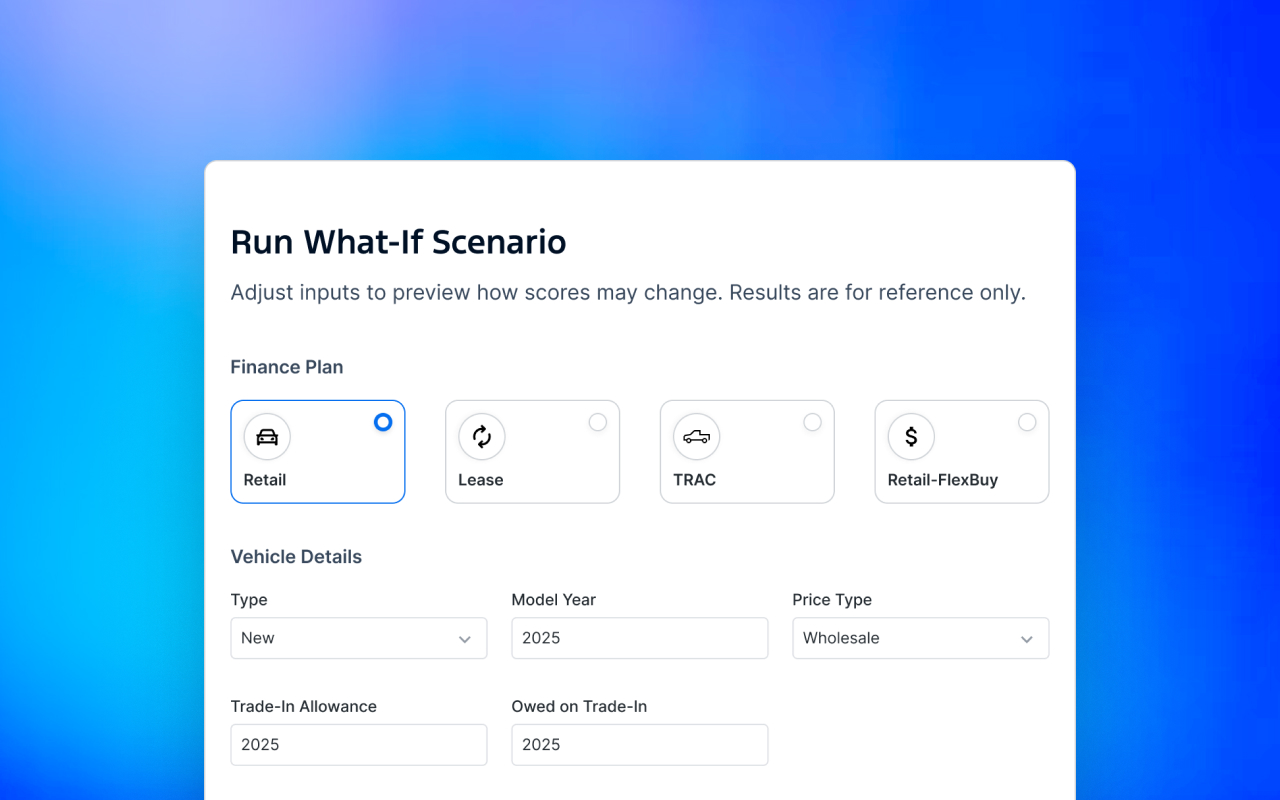The height and width of the screenshot is (800, 1280).
Task: Click the truck icon for TRAC
Action: pyautogui.click(x=697, y=437)
